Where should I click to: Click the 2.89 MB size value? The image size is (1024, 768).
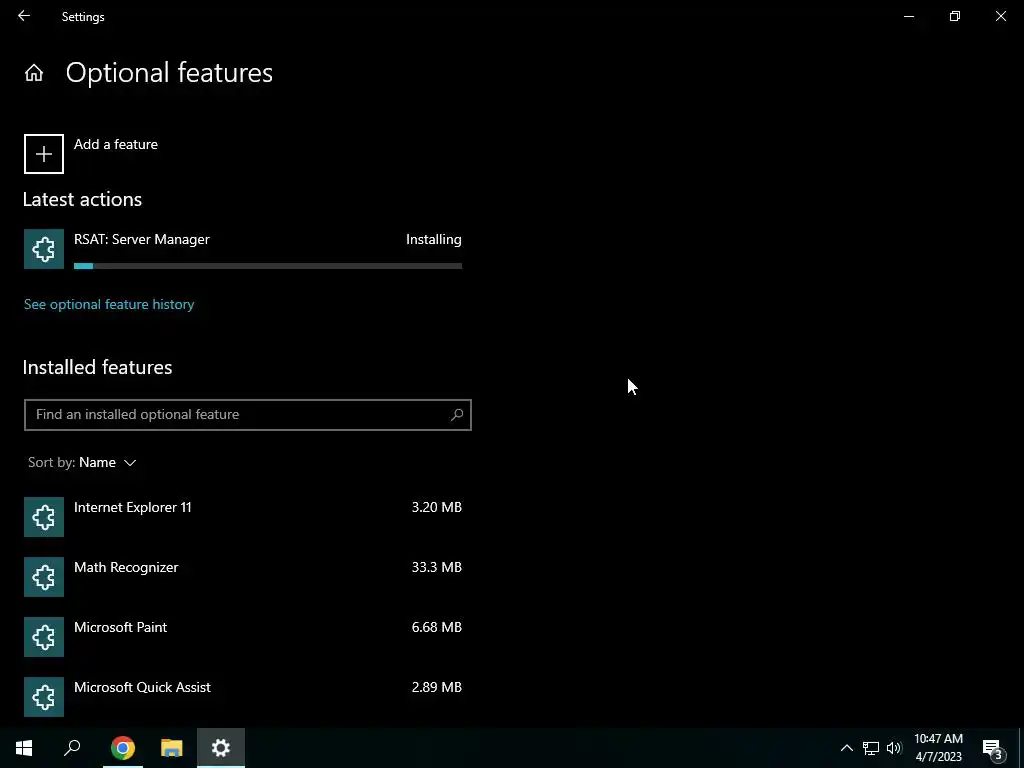click(x=436, y=688)
